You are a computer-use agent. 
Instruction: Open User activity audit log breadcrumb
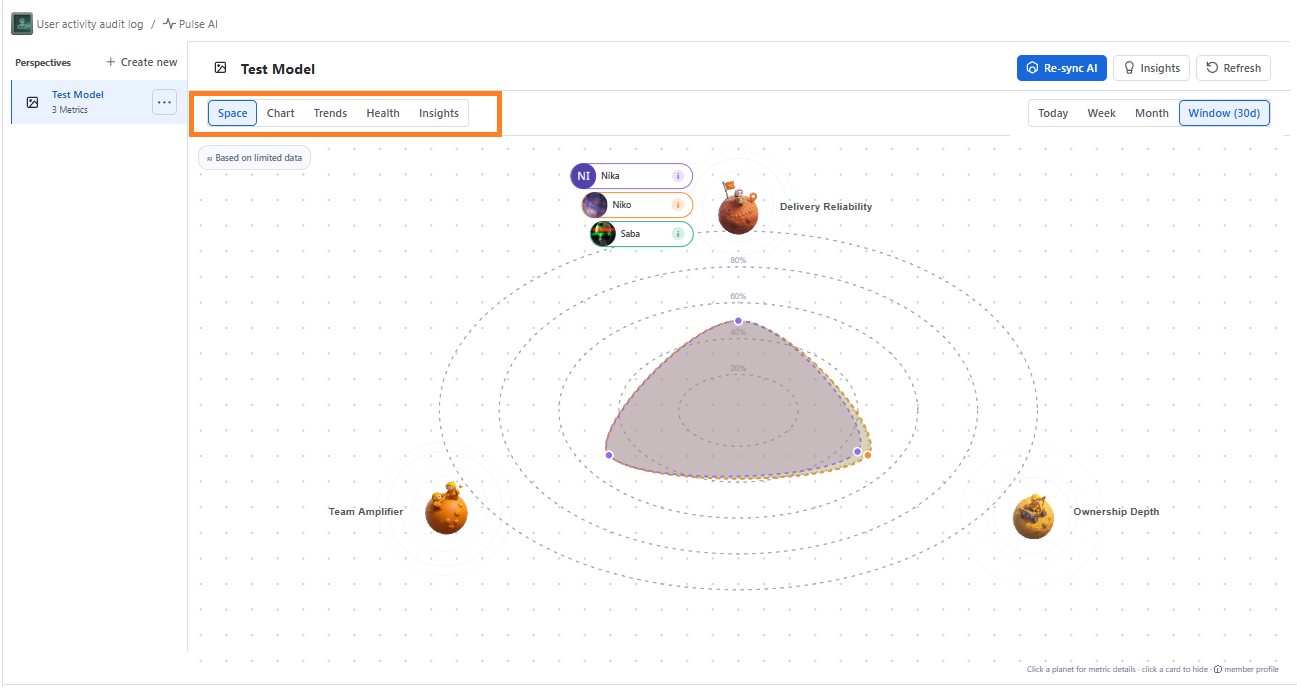pyautogui.click(x=90, y=24)
